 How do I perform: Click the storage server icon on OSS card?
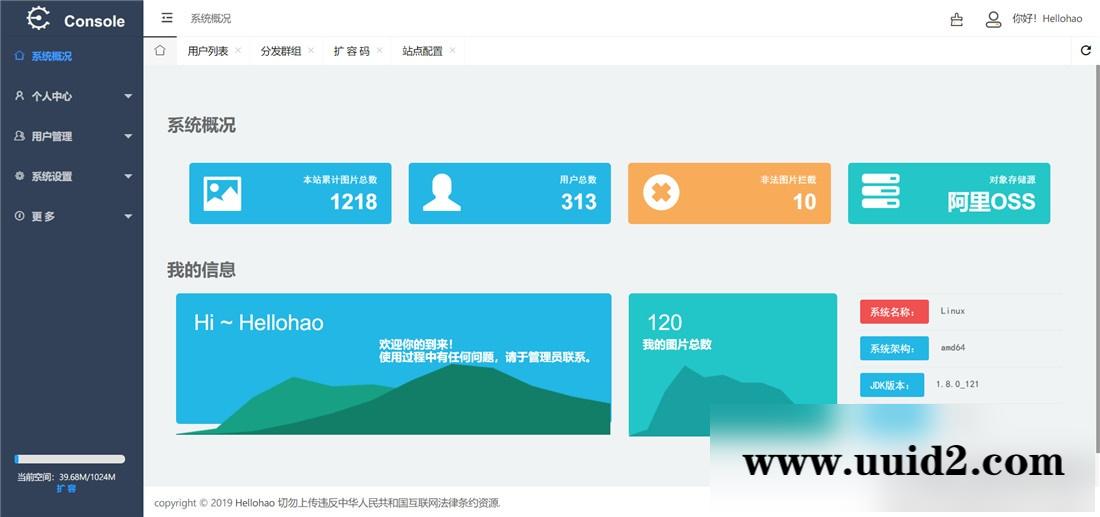tap(881, 192)
